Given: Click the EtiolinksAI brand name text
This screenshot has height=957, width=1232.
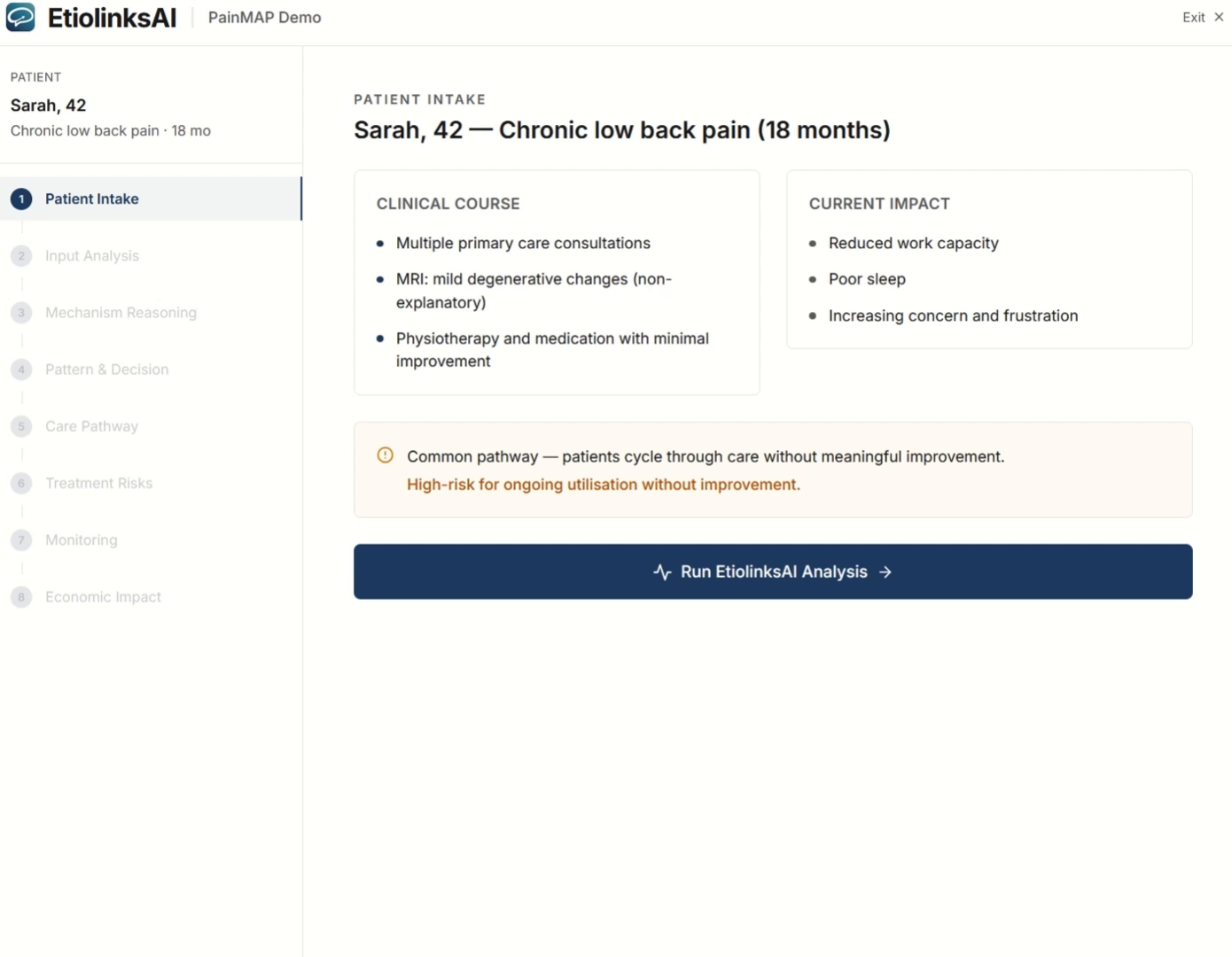Looking at the screenshot, I should click(112, 18).
